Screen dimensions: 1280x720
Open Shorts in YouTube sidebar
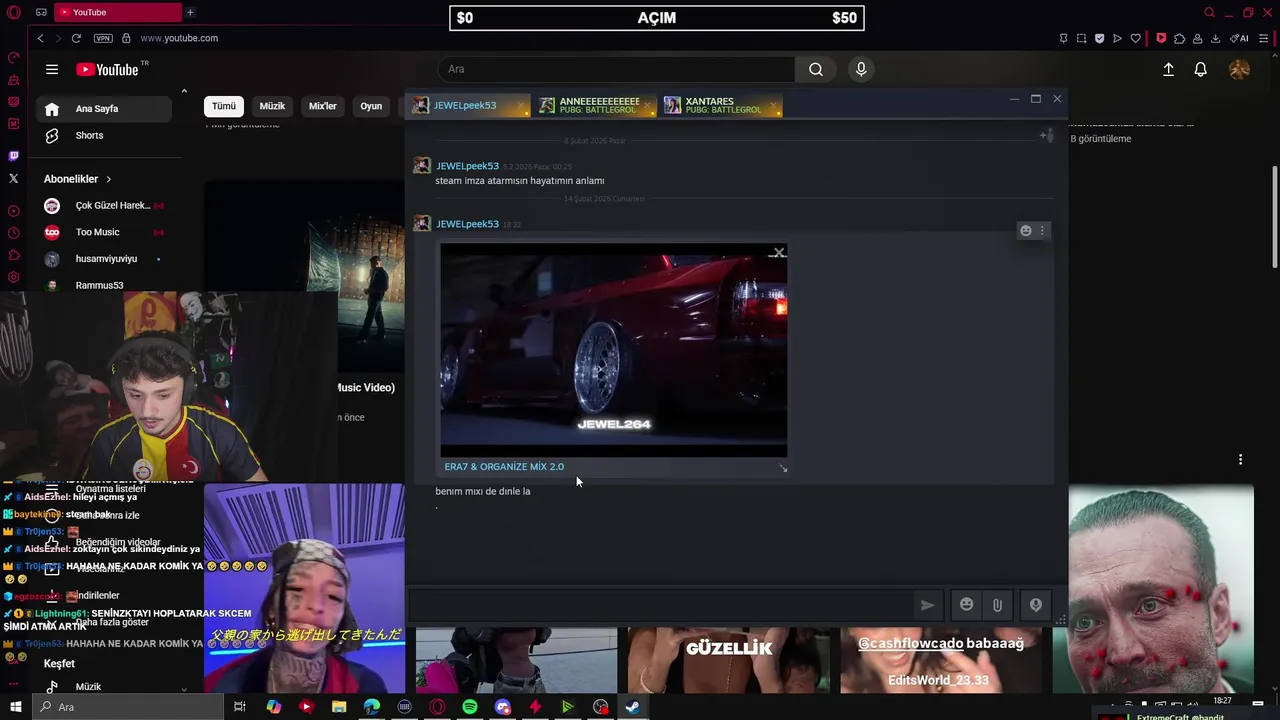pos(104,135)
